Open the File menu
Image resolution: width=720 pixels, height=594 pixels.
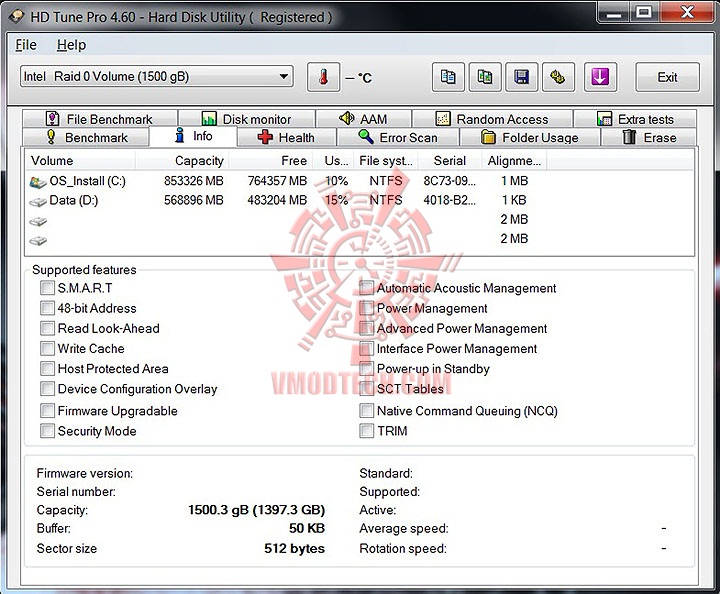pyautogui.click(x=26, y=45)
